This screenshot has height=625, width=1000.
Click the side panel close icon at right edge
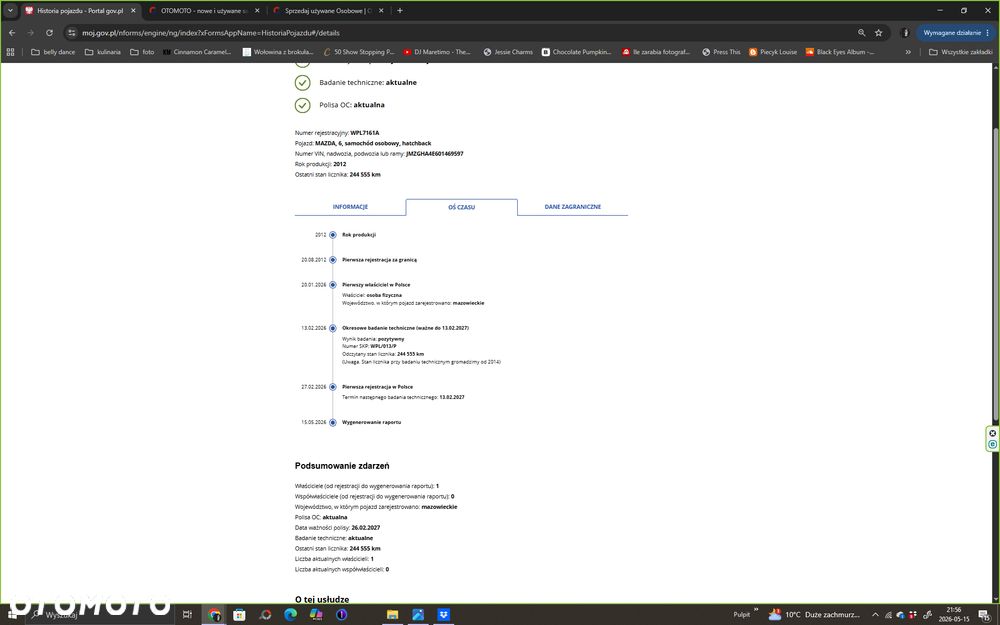pyautogui.click(x=992, y=433)
